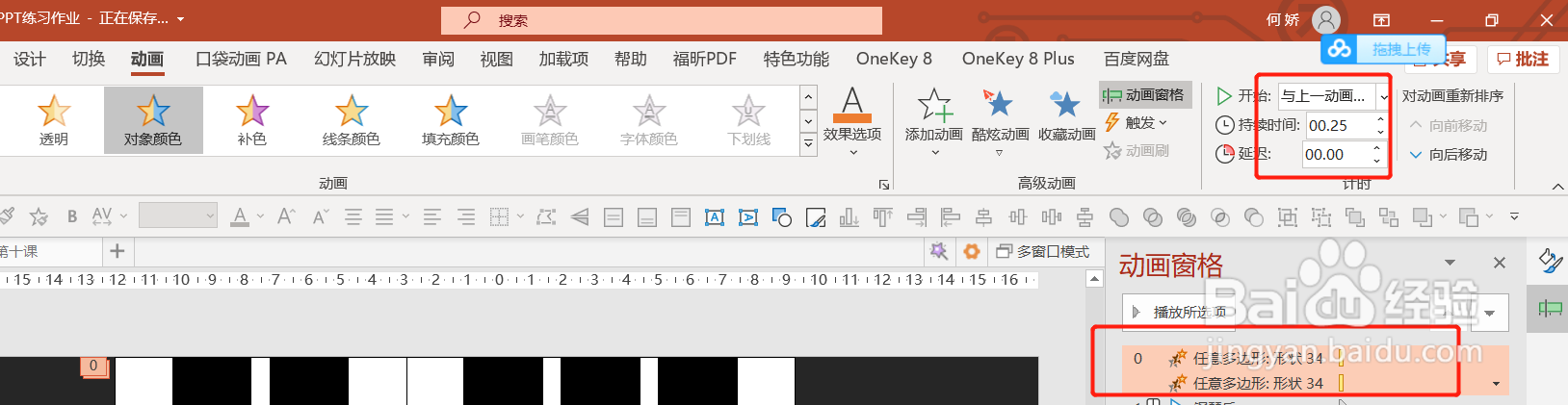The width and height of the screenshot is (1568, 405).
Task: Move animation later with 向后移动
Action: (x=1449, y=154)
